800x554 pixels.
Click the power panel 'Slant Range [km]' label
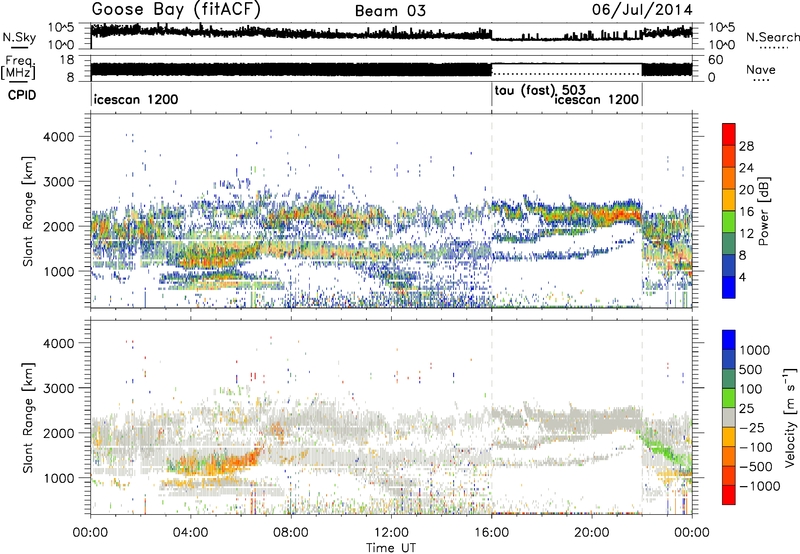[28, 211]
